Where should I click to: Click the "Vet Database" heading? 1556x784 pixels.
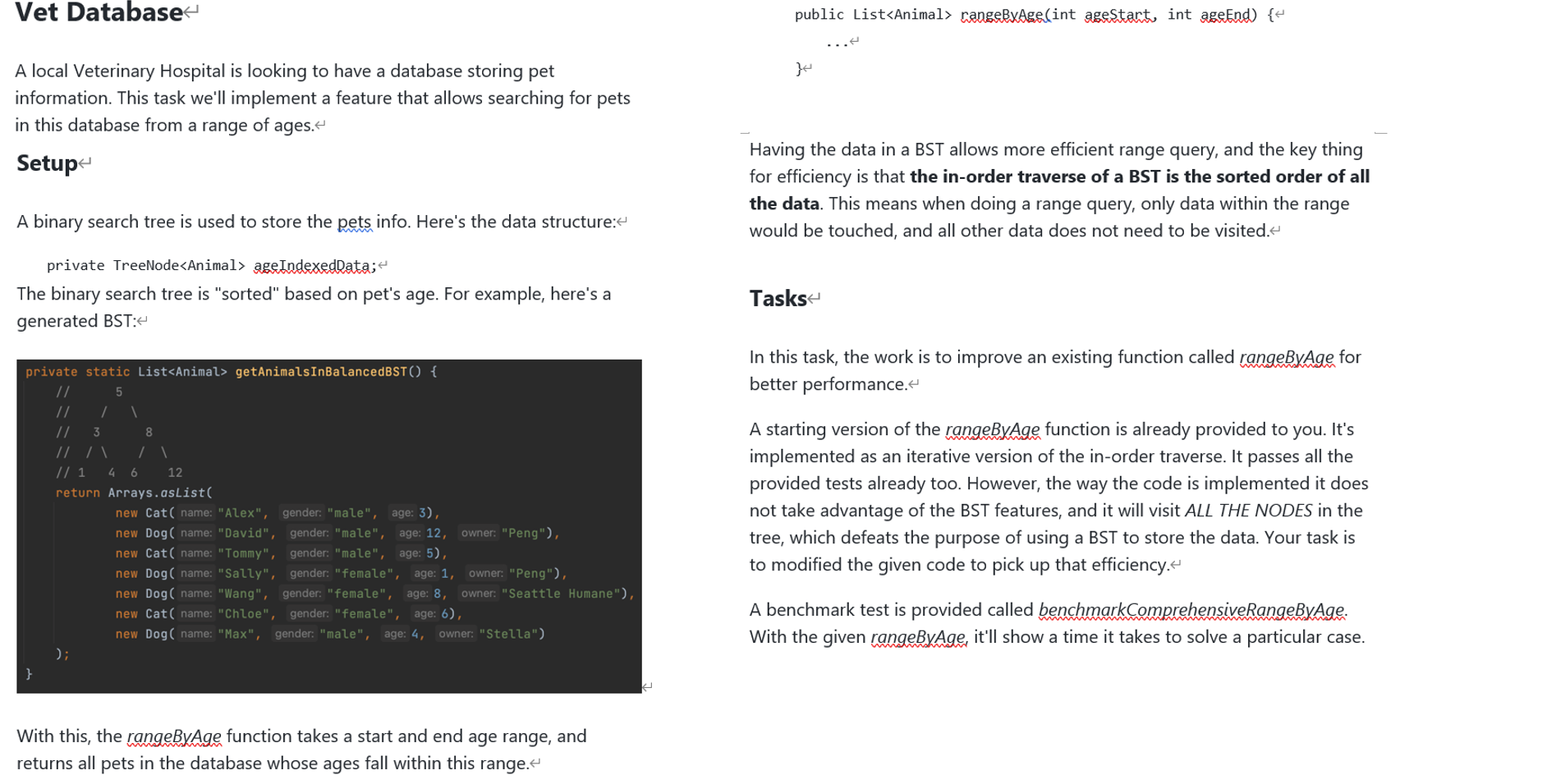pyautogui.click(x=97, y=12)
